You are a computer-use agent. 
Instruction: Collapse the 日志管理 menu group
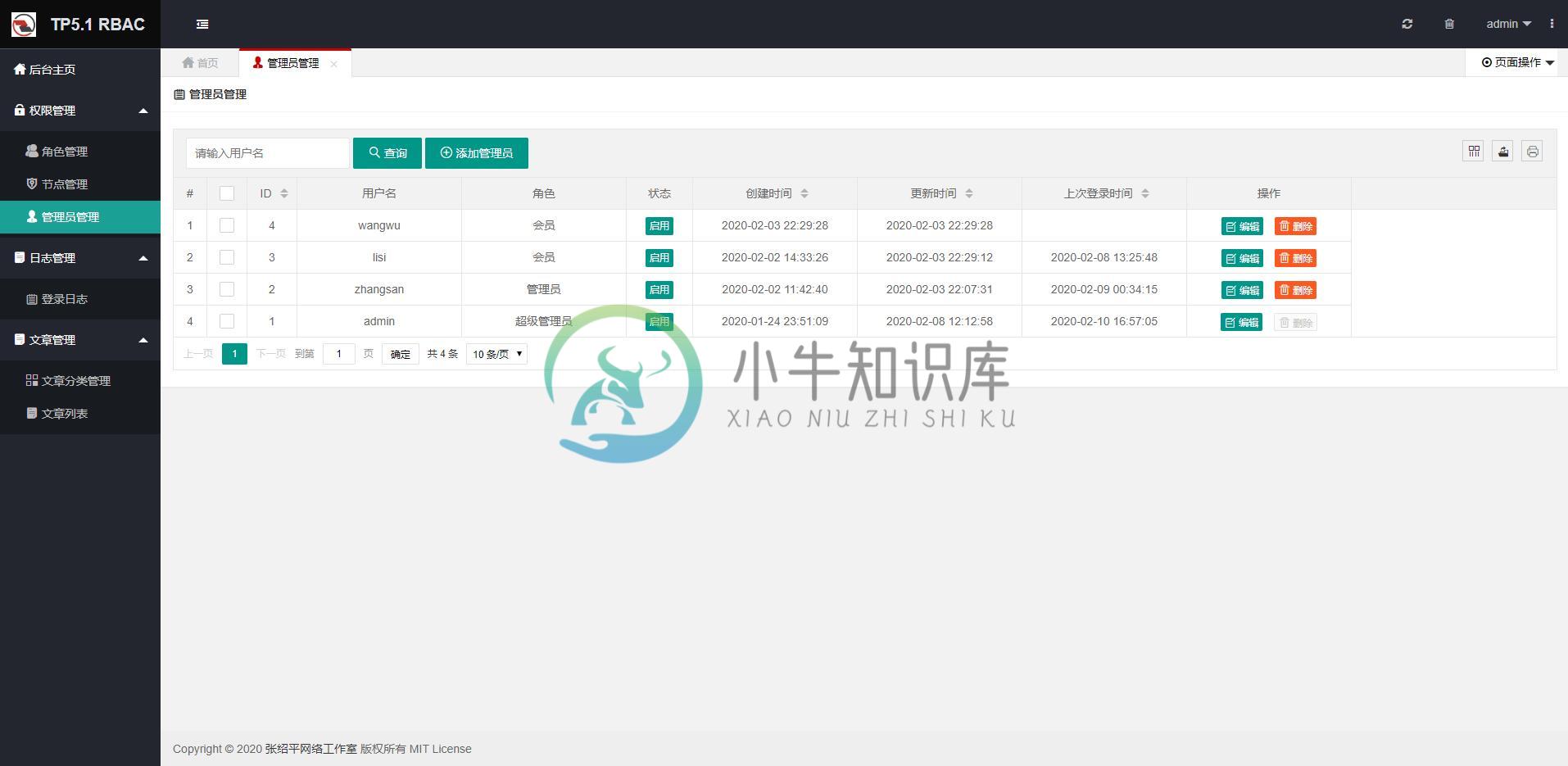[x=80, y=258]
